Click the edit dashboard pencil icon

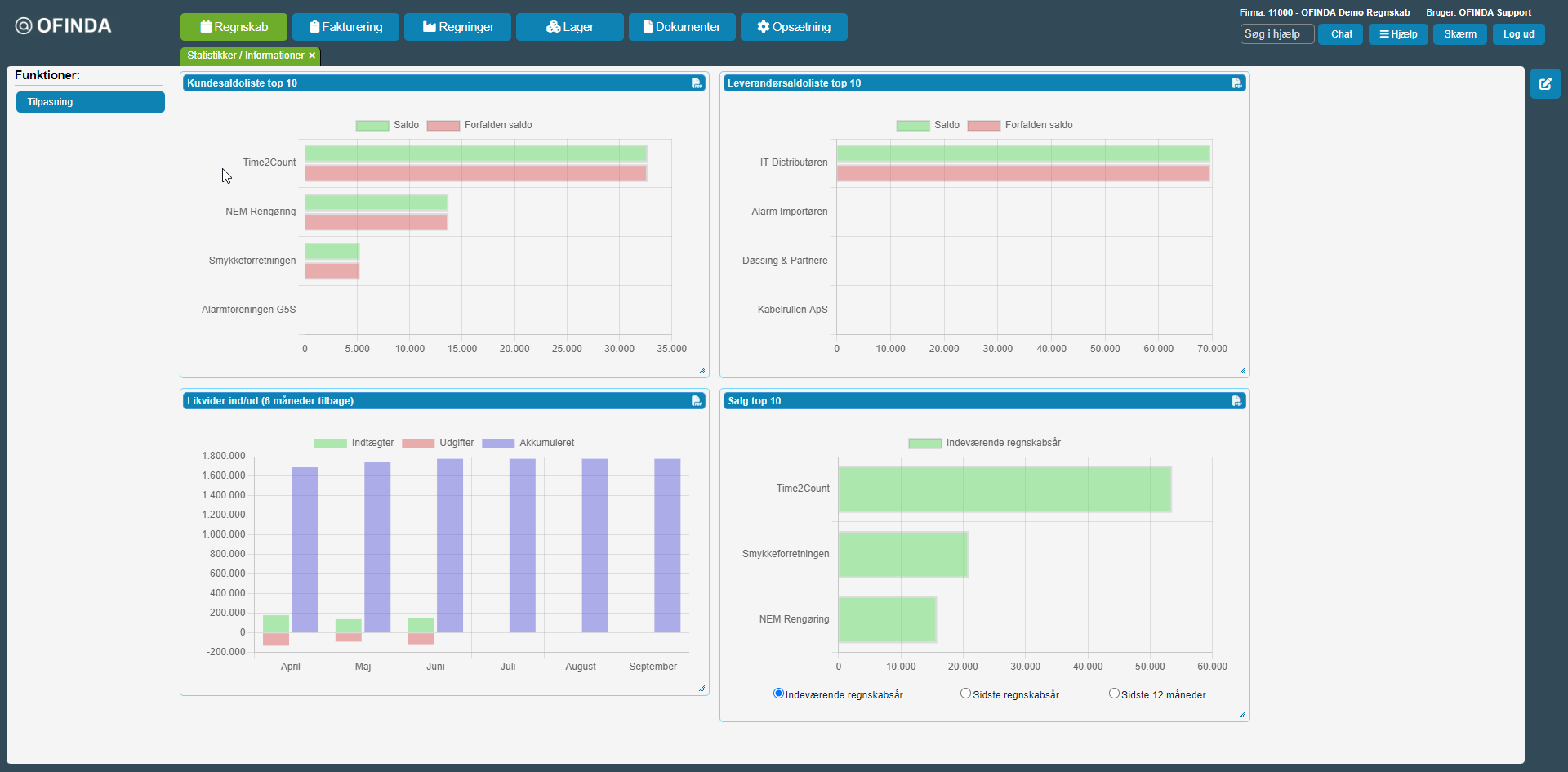tap(1544, 84)
